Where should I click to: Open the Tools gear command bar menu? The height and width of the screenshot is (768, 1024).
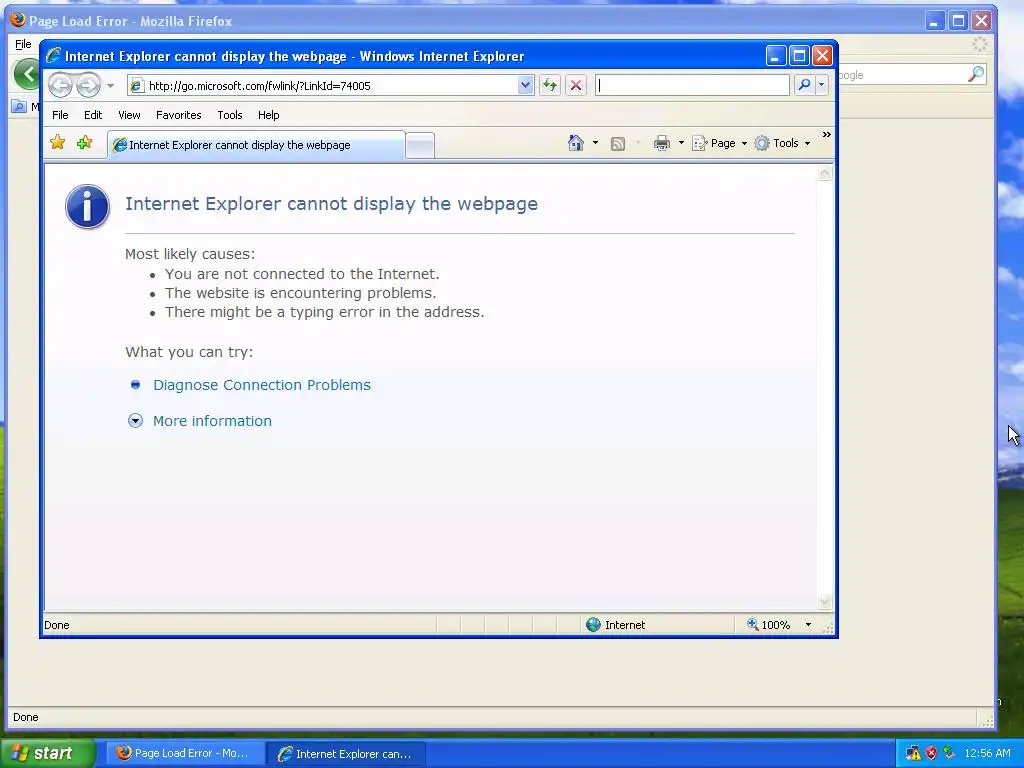click(x=782, y=143)
